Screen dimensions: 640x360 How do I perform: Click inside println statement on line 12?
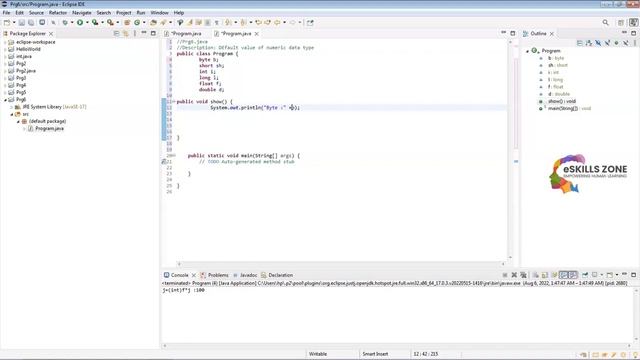pyautogui.click(x=255, y=108)
